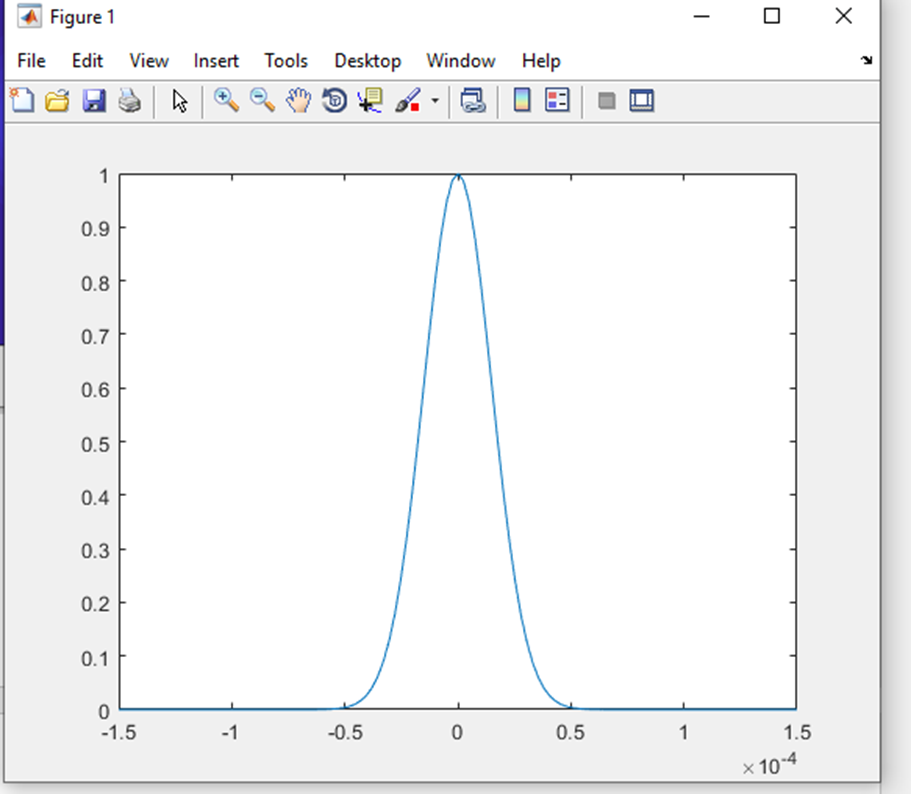Insert a legend on the plot

tap(557, 100)
